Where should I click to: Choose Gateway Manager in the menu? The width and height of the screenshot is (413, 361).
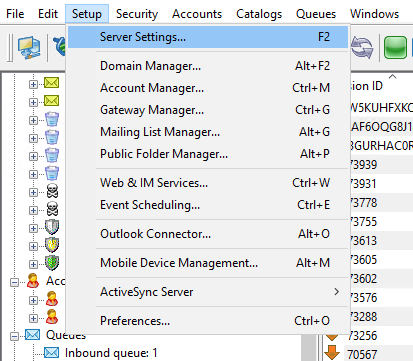tap(208, 110)
